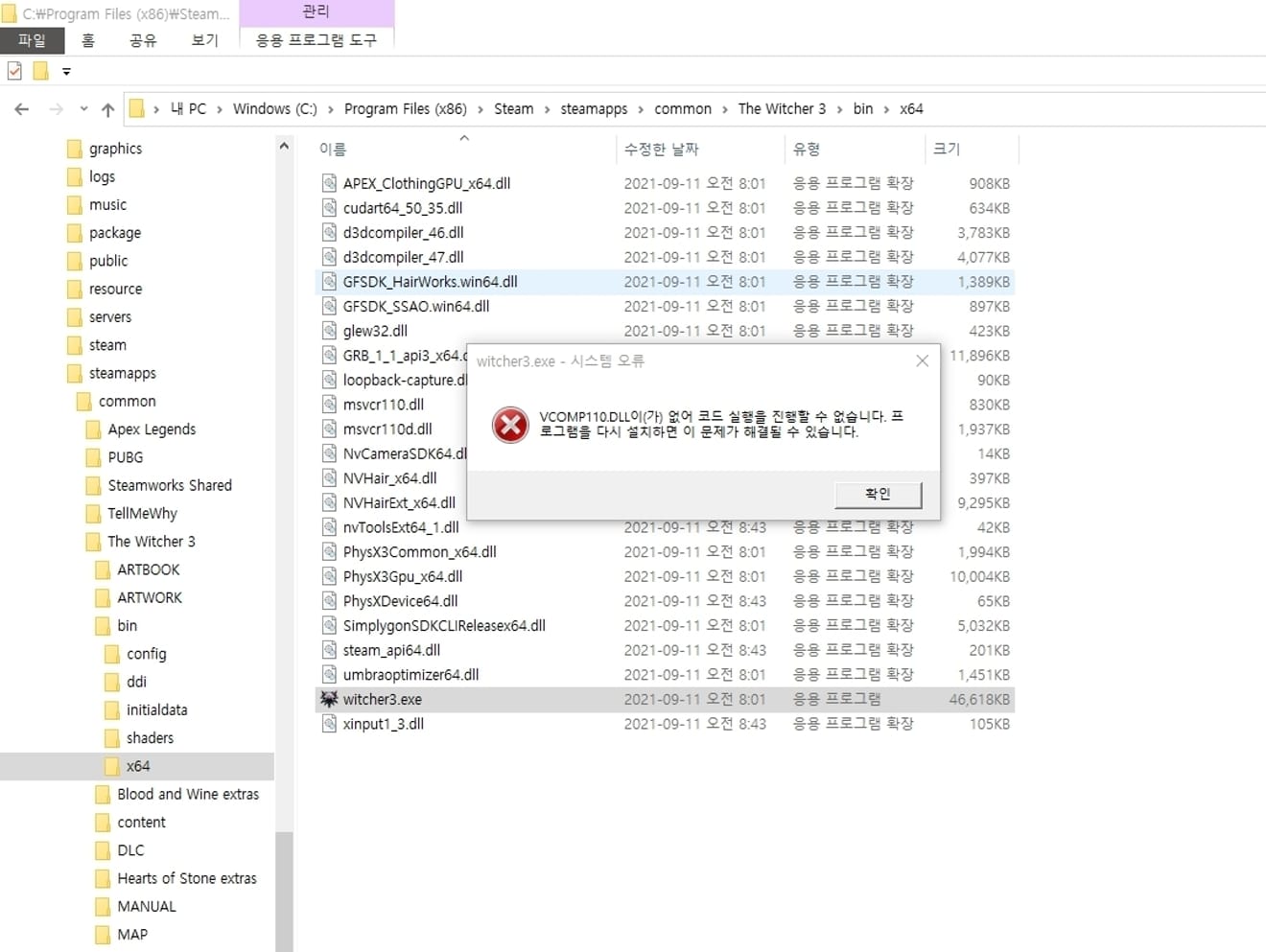Click the 관리 contextual tab header

[316, 12]
